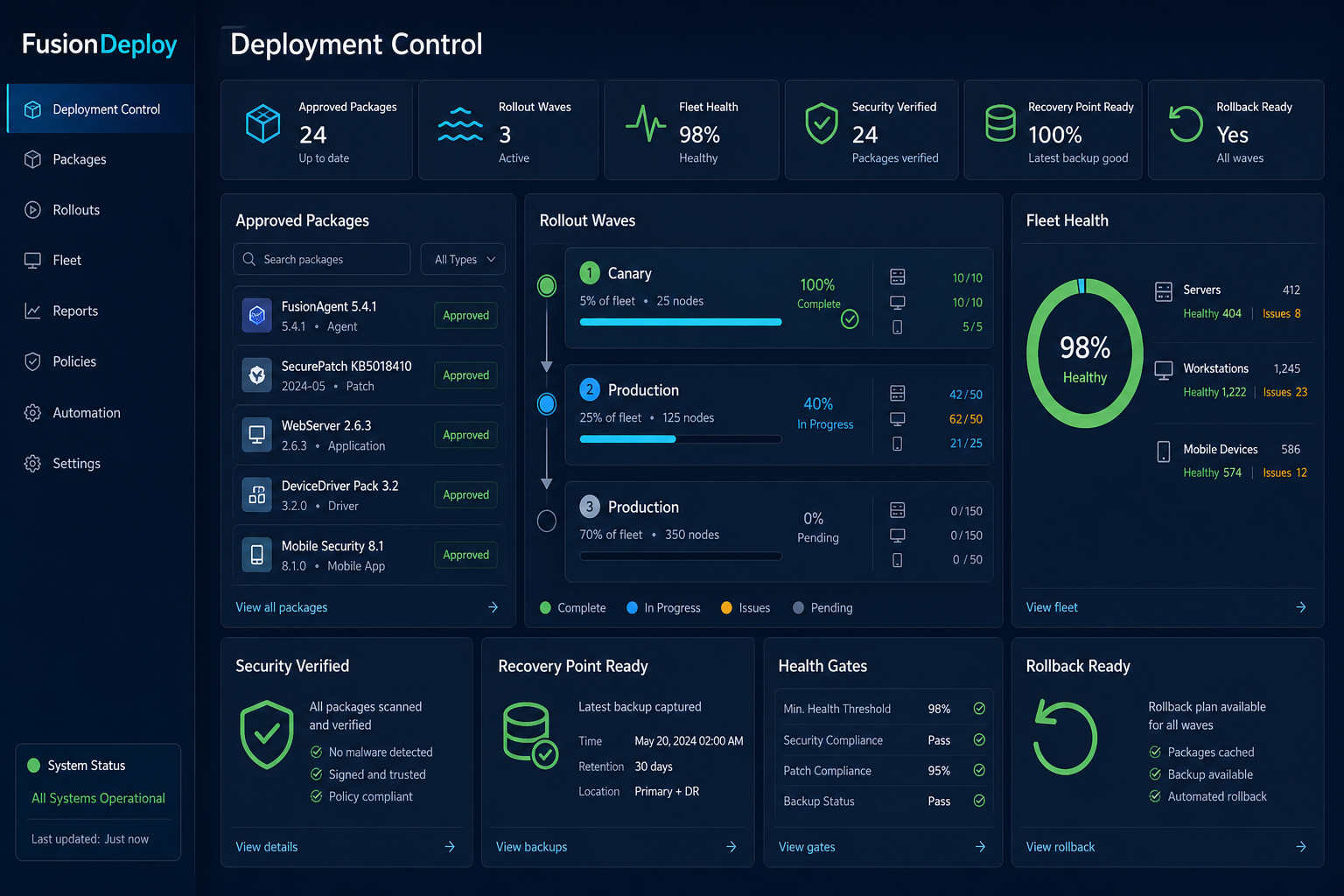
Task: Click the Fleet Health pulse icon
Action: (646, 123)
